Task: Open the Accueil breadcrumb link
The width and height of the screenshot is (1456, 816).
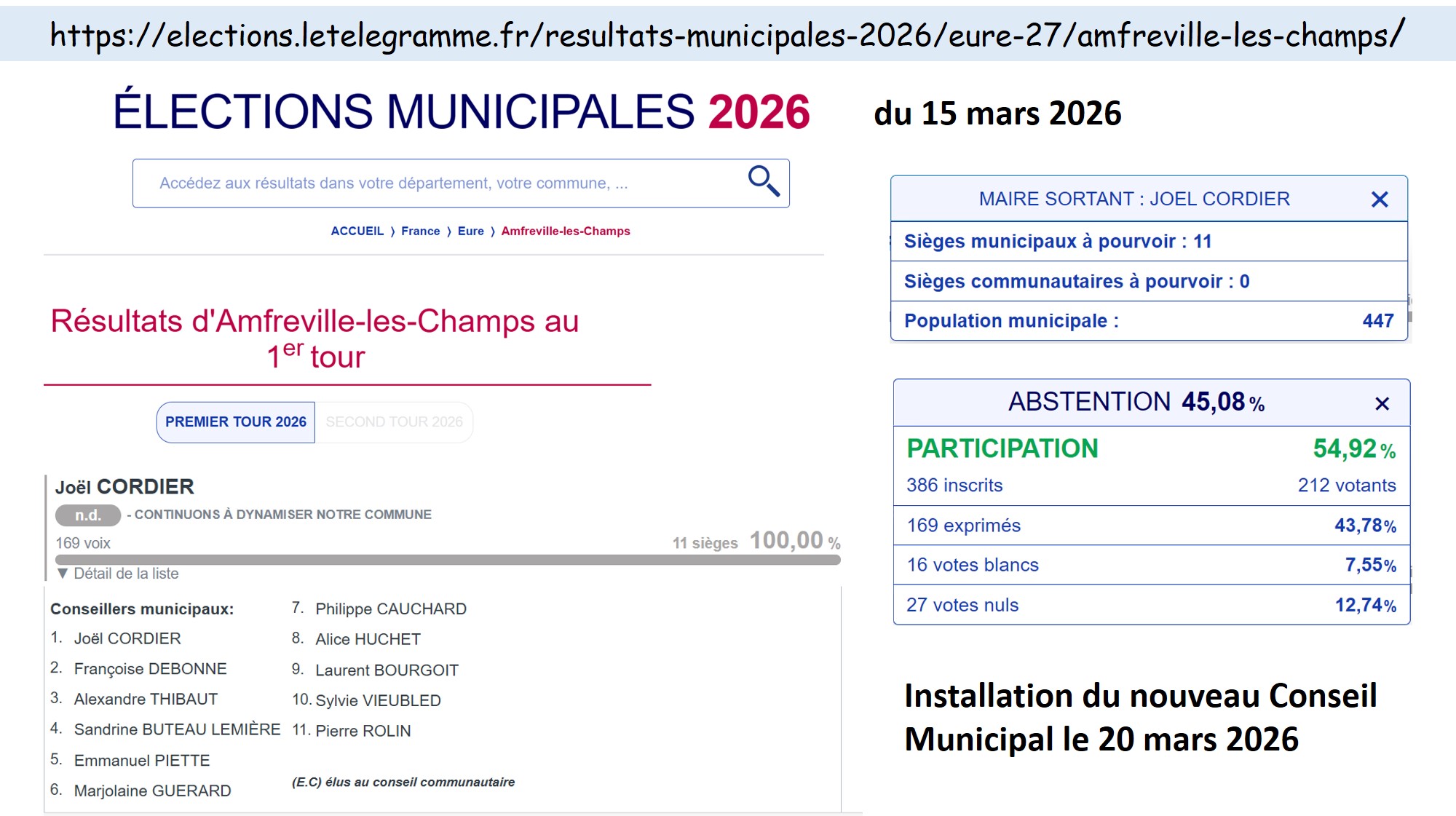Action: tap(357, 231)
